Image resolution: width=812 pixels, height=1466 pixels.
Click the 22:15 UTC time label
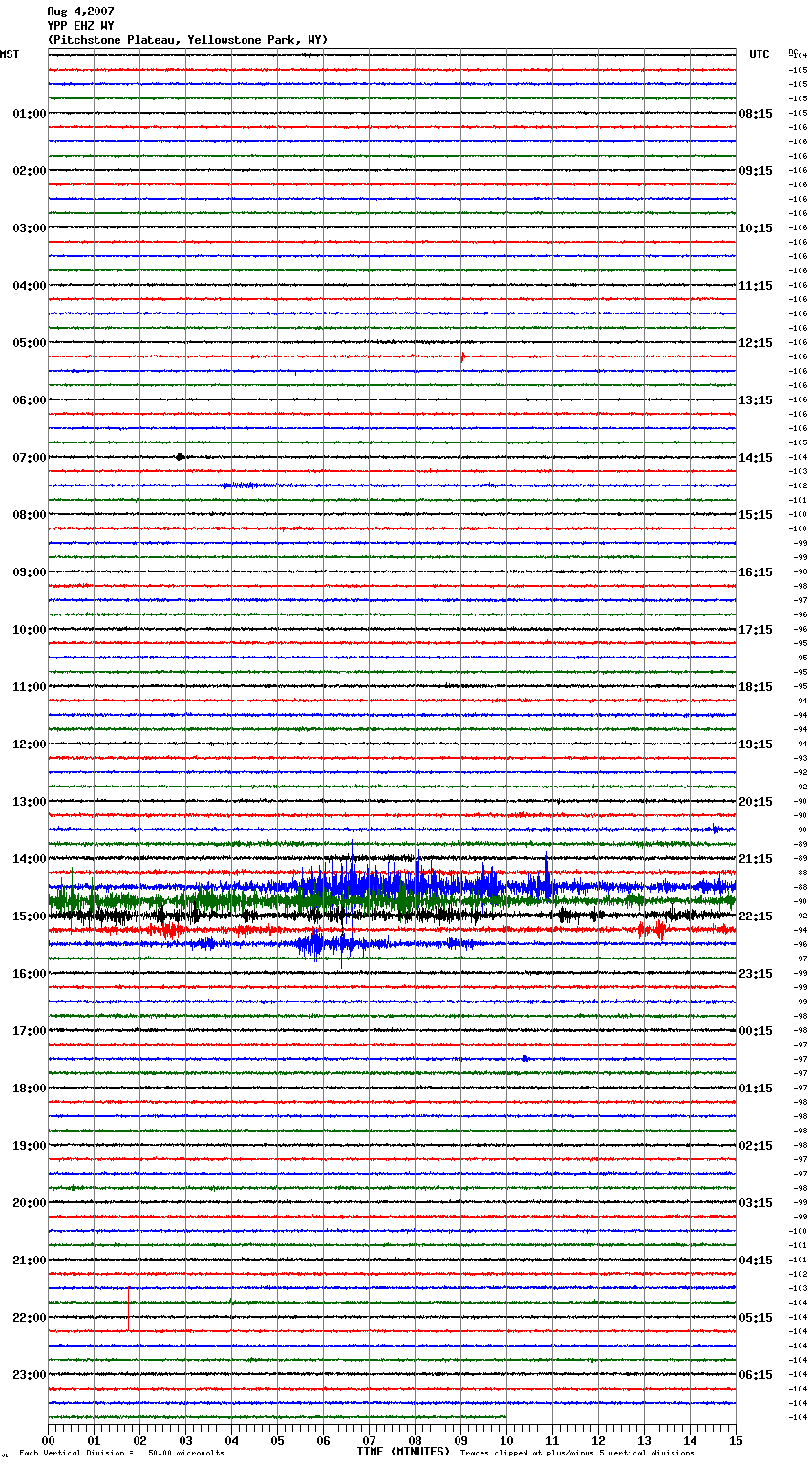tap(756, 916)
